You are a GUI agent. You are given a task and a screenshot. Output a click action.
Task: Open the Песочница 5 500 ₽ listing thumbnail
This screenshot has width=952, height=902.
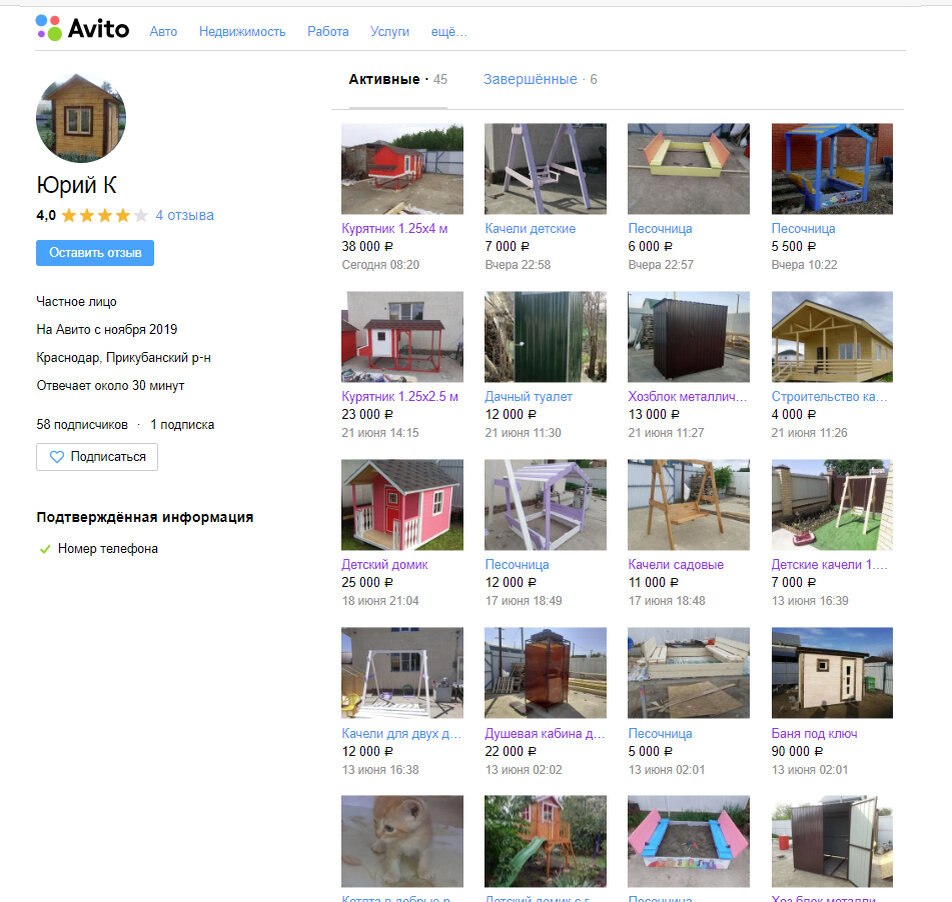click(832, 169)
